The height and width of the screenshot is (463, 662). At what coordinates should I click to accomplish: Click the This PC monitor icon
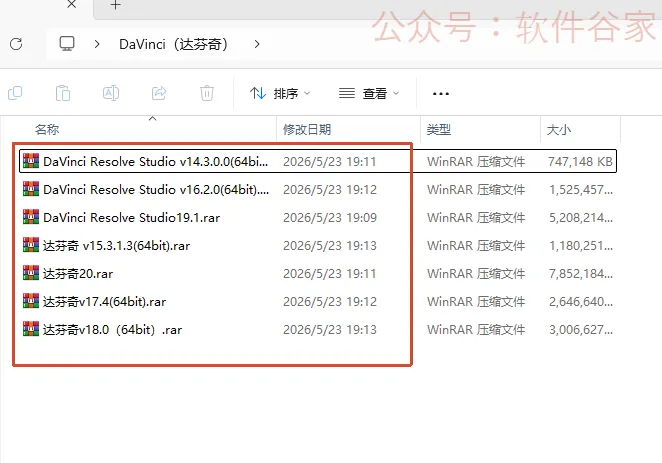tap(67, 43)
